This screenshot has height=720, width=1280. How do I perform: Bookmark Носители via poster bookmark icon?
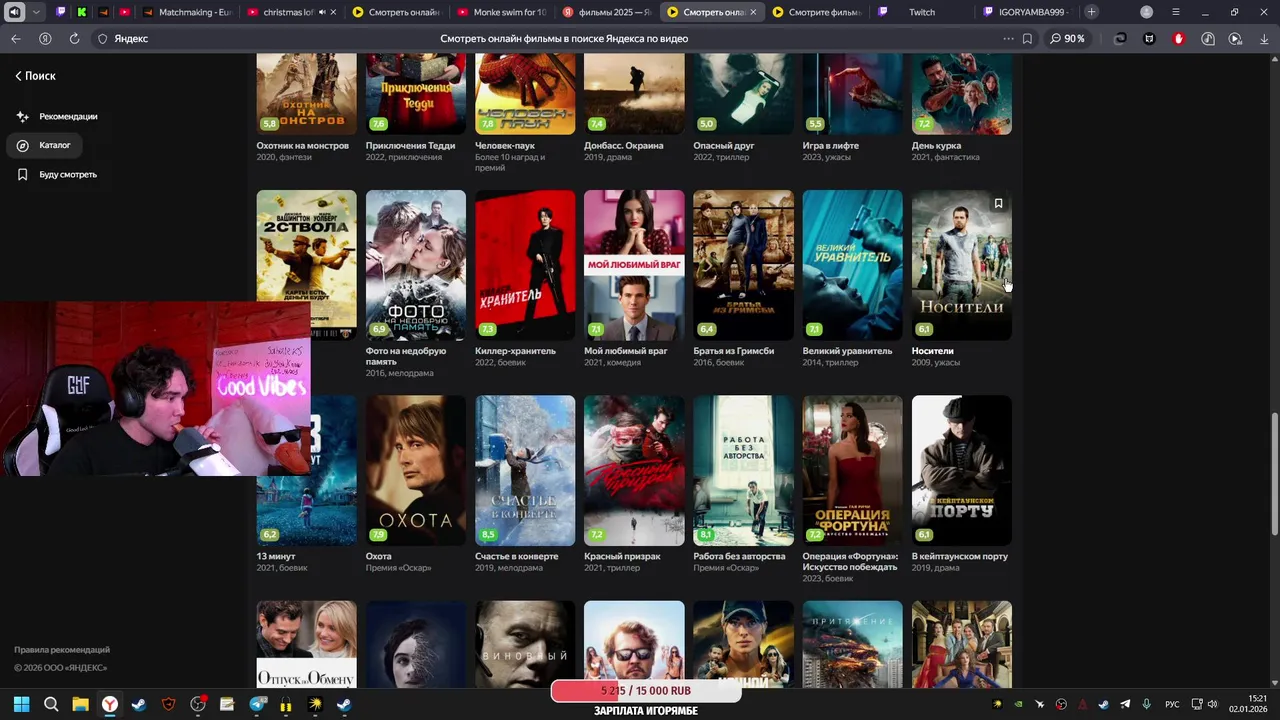click(x=998, y=203)
